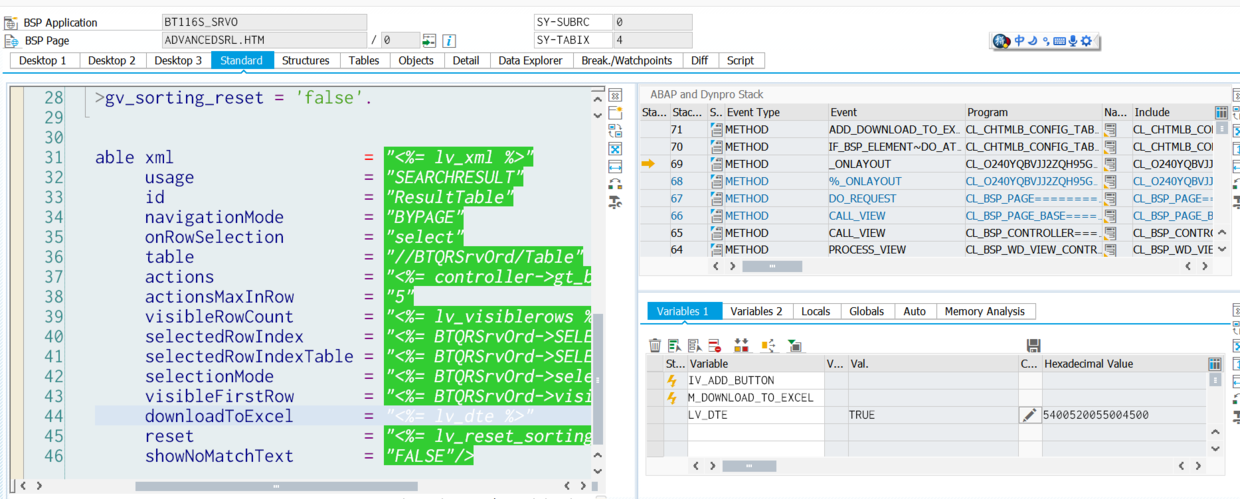
Task: Click the info icon next to the BSP Page field
Action: point(449,41)
